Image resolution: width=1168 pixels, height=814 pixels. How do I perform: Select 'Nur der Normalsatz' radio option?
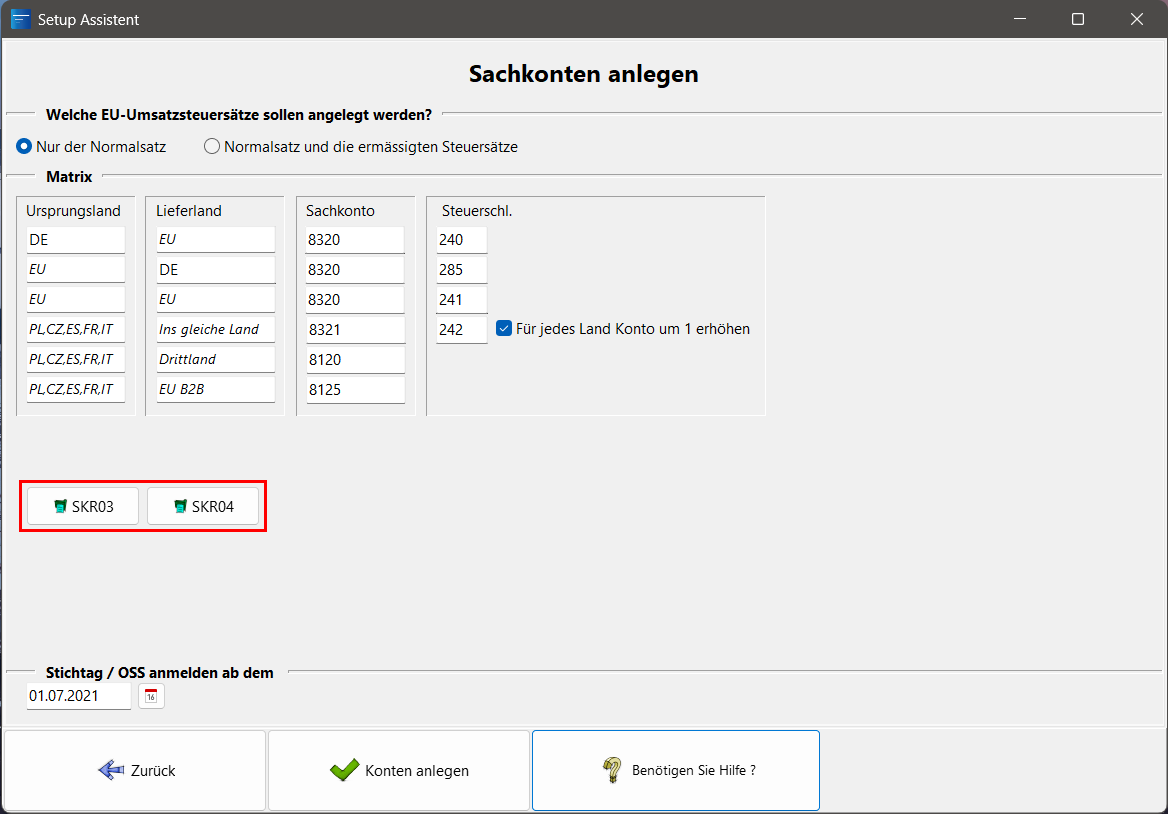coord(24,147)
